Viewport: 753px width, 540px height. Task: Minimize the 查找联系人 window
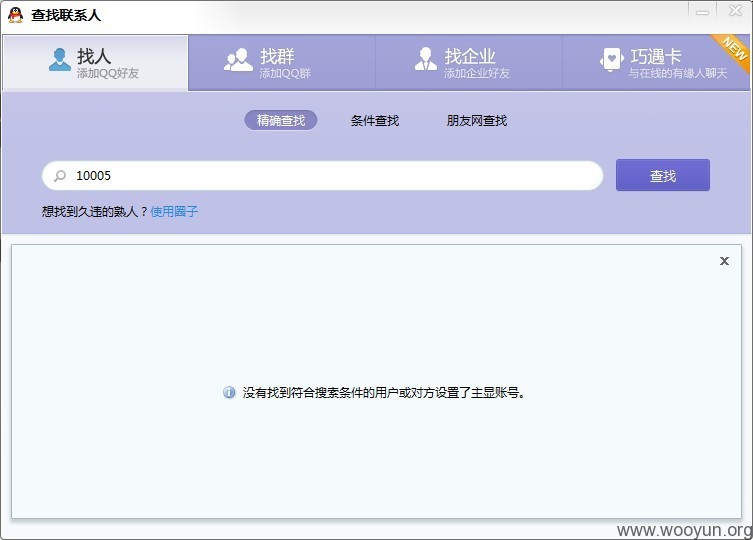(x=703, y=12)
